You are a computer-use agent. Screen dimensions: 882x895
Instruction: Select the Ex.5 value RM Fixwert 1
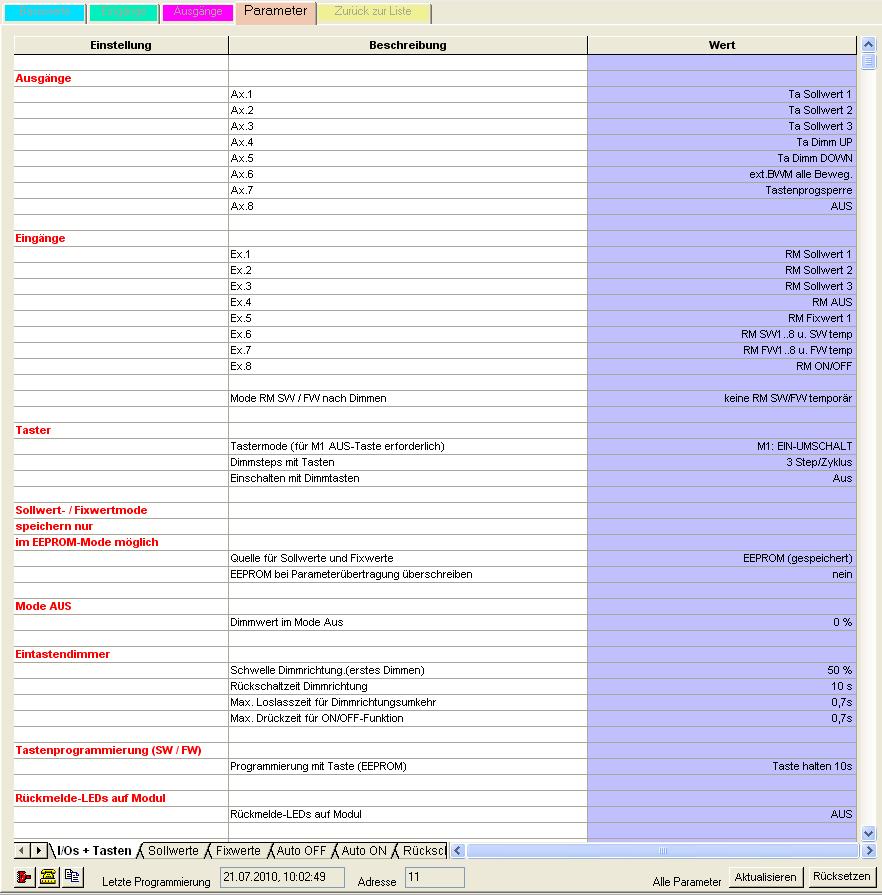[722, 318]
